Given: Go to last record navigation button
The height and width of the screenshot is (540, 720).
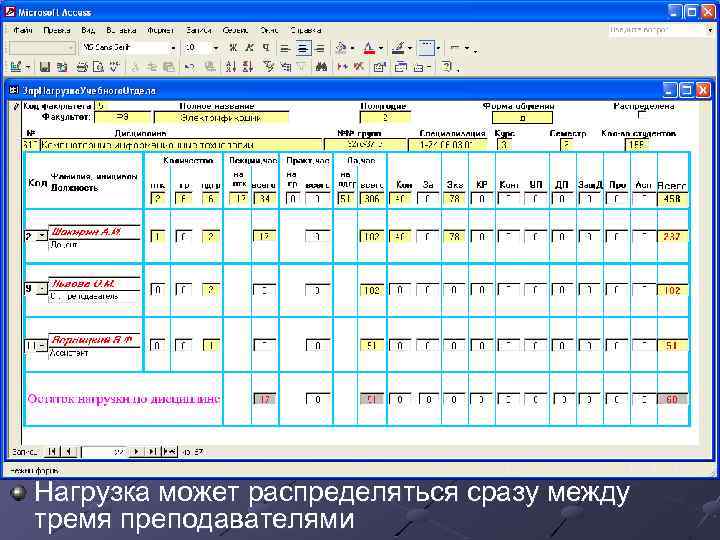Looking at the screenshot, I should (x=152, y=452).
